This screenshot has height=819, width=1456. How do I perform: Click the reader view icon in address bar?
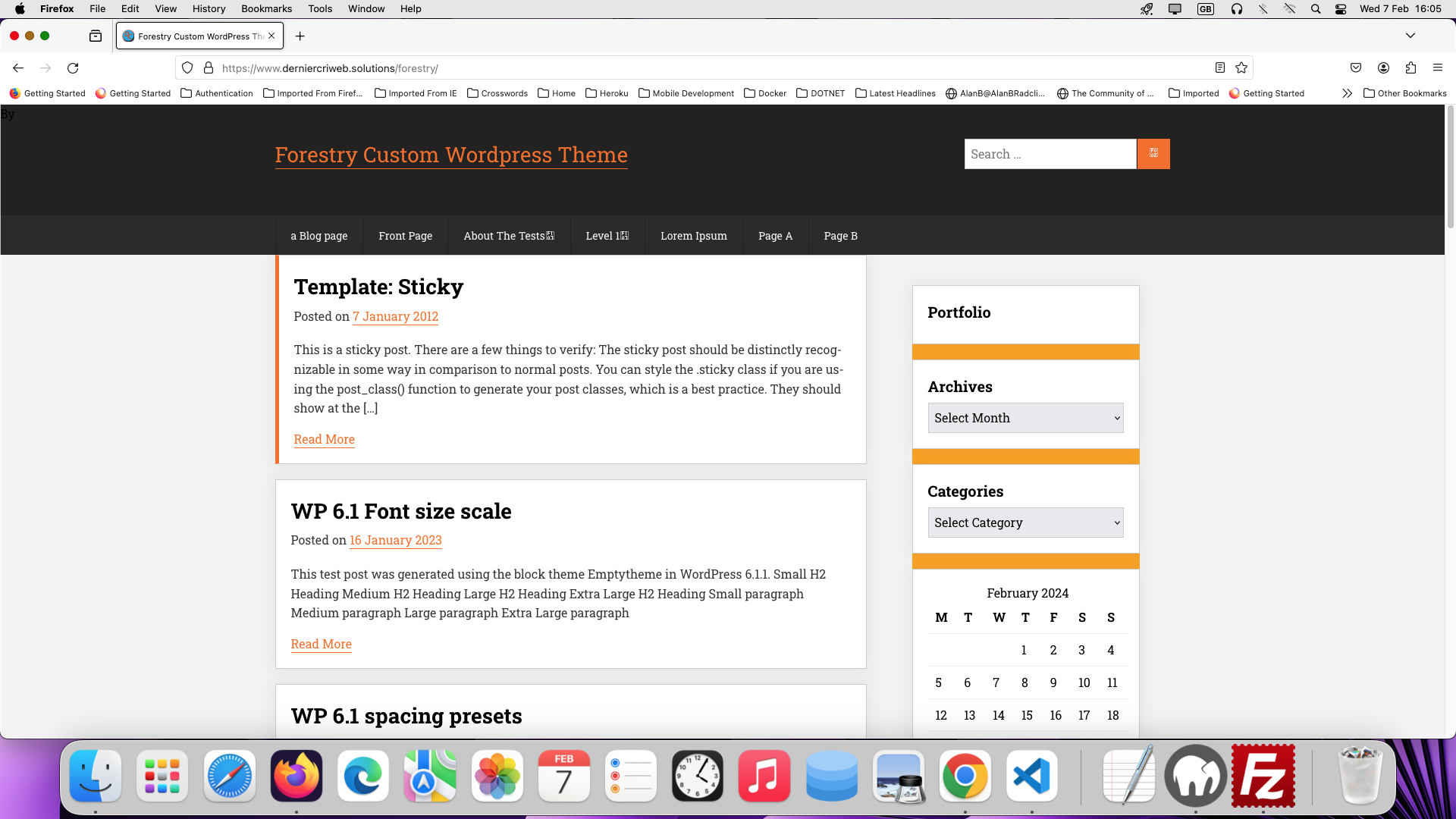point(1220,67)
